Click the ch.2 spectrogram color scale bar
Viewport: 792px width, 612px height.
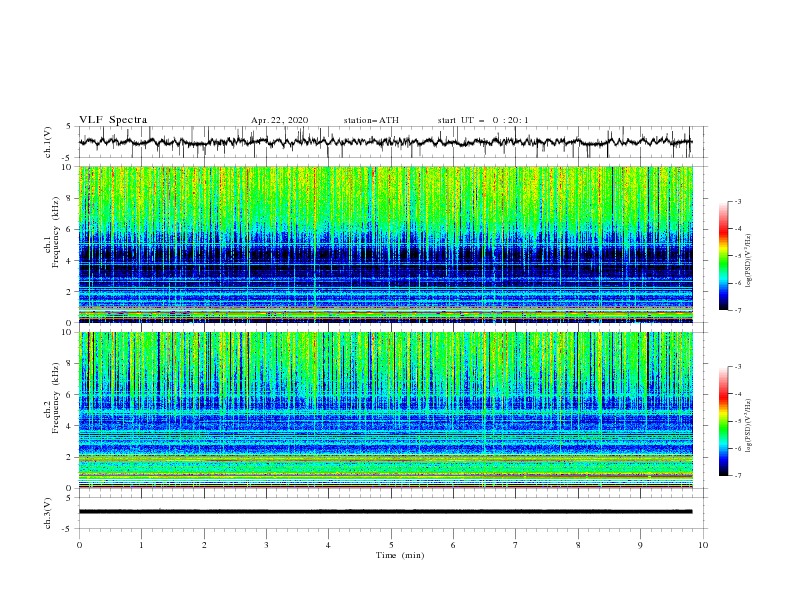724,421
